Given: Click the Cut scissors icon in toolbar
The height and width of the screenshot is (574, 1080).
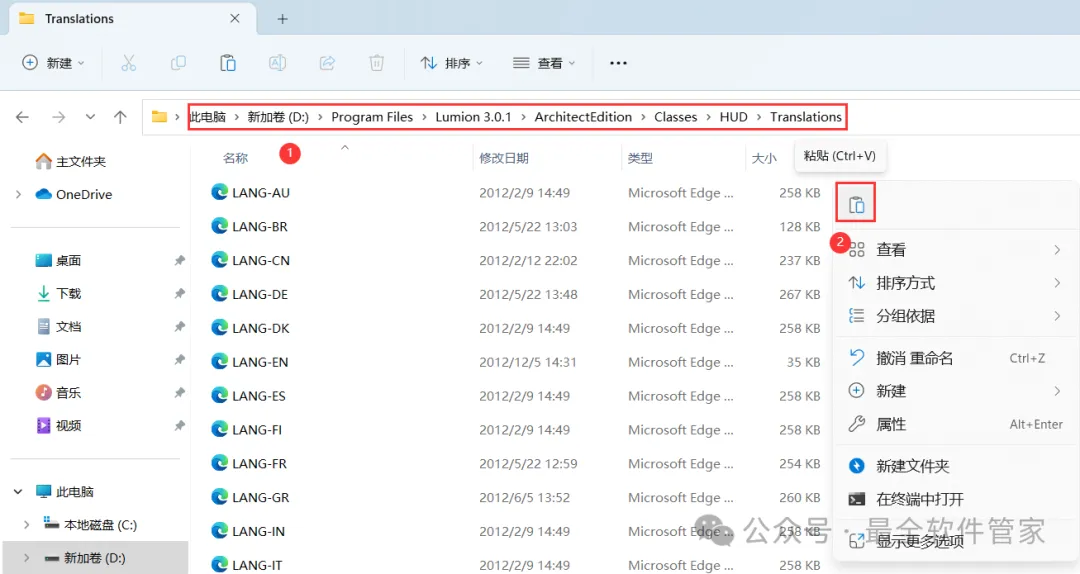Looking at the screenshot, I should [x=129, y=63].
